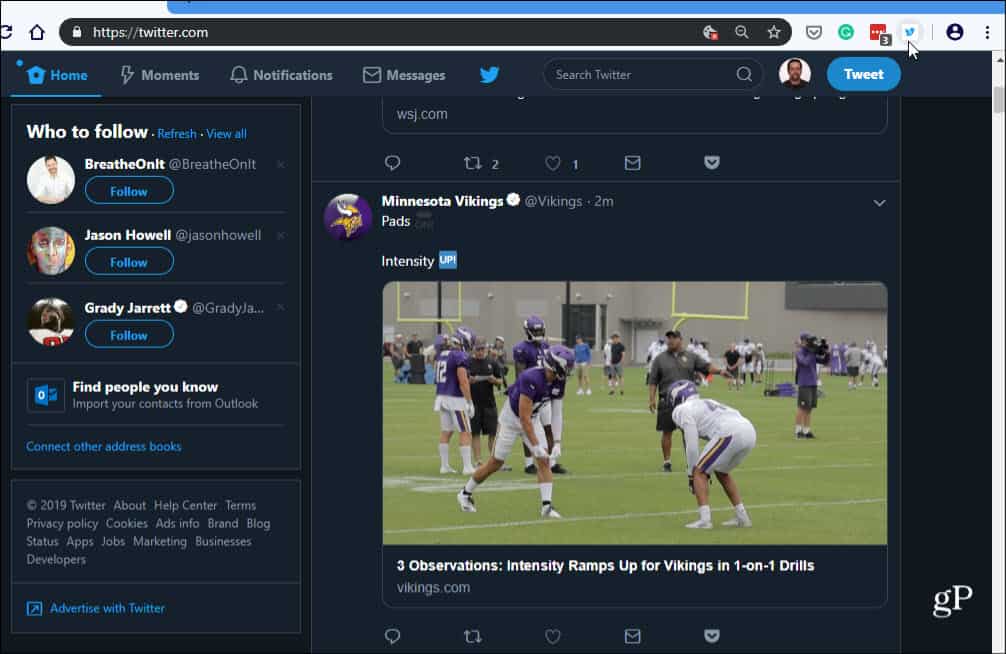The image size is (1006, 654).
Task: Click Connect other address books
Action: (x=104, y=447)
